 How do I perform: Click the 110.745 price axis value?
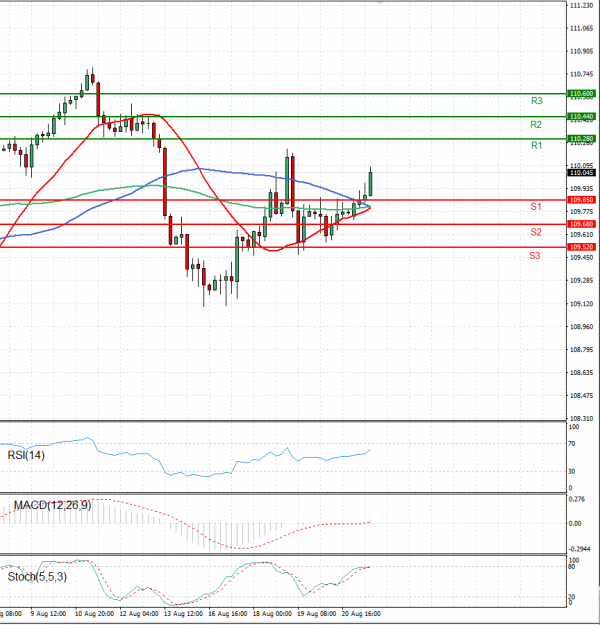click(x=581, y=74)
